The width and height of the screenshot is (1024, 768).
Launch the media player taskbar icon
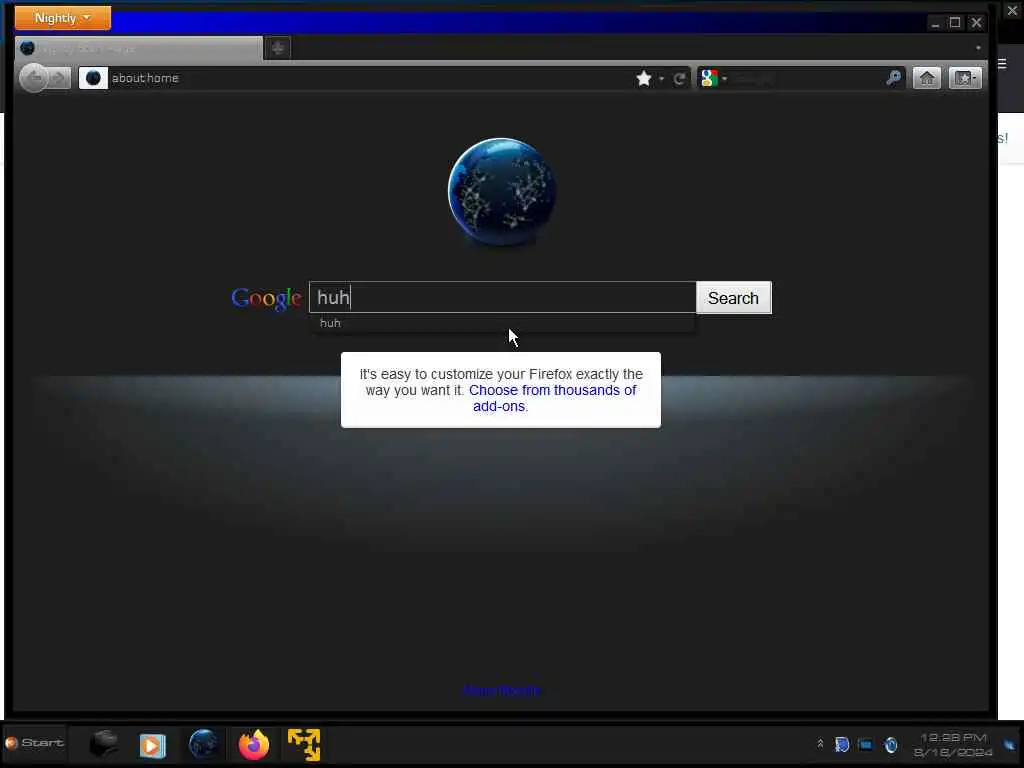152,745
